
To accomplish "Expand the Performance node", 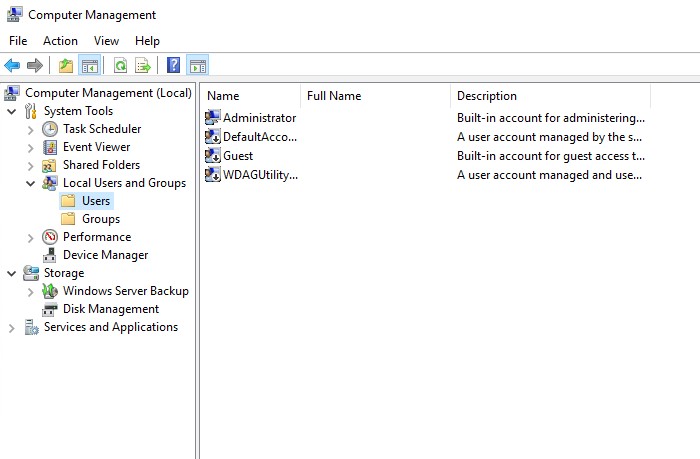I will [x=30, y=238].
